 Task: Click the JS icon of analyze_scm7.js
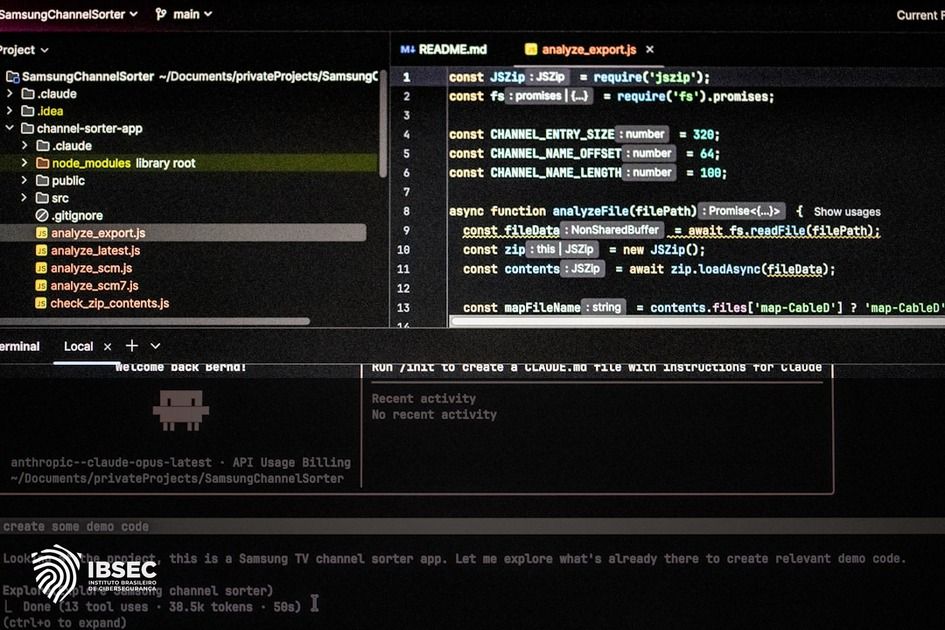coord(41,285)
